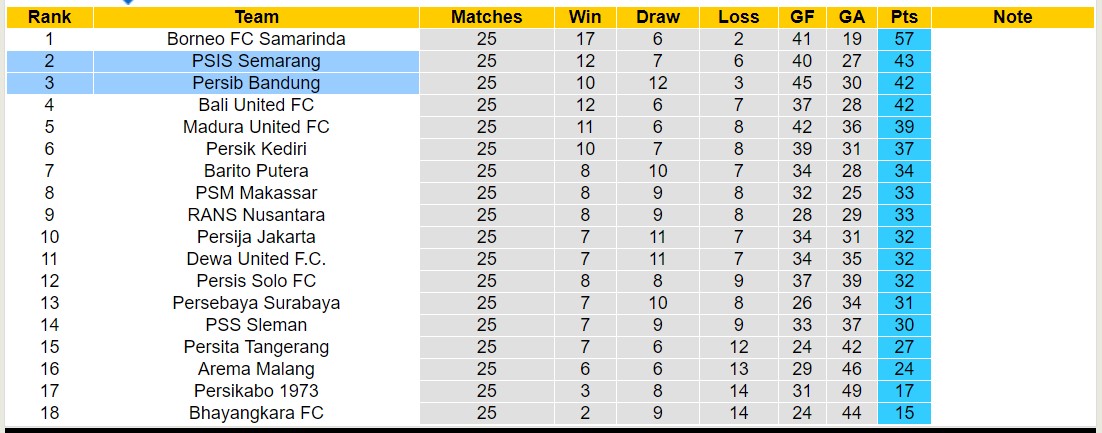Open Borneo FC Samarinda team entry
Viewport: 1102px width, 433px height.
(257, 39)
